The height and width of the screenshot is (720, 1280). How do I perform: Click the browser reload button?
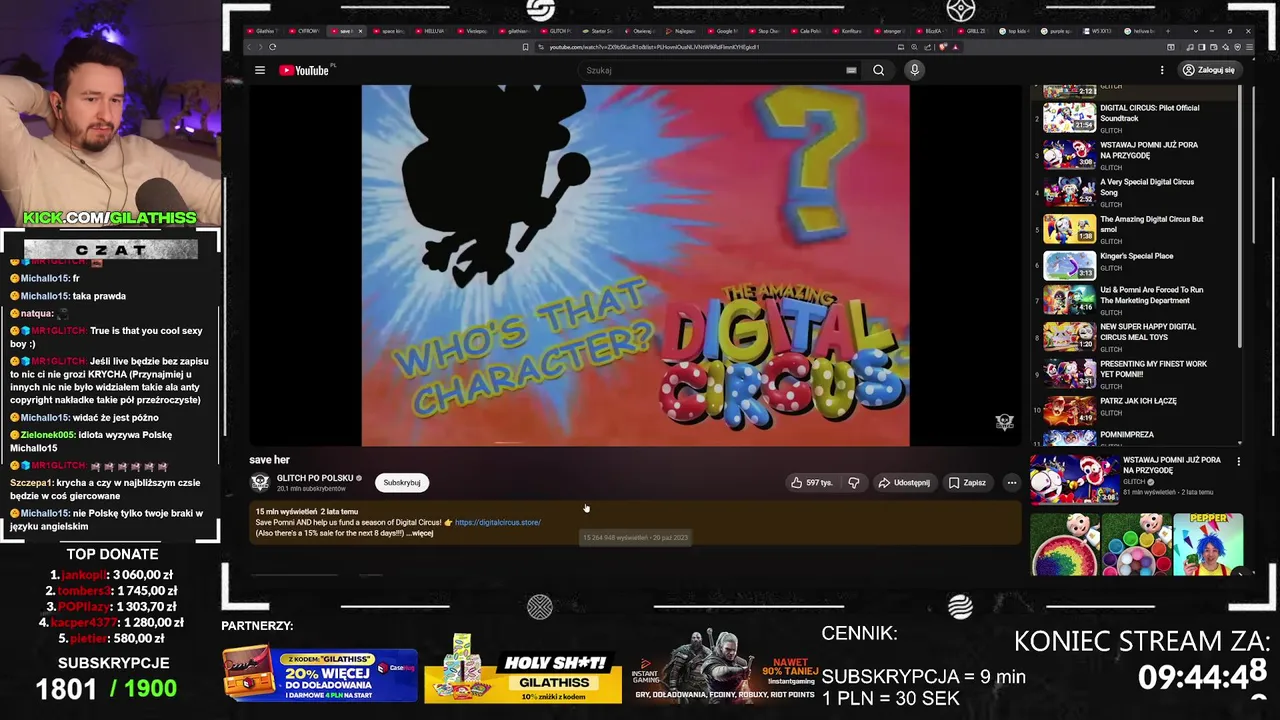click(272, 47)
